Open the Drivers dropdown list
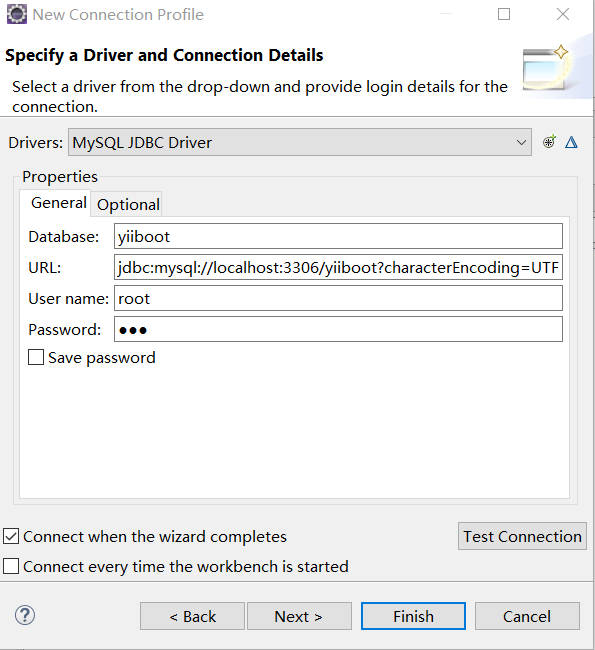The image size is (595, 650). click(x=300, y=142)
